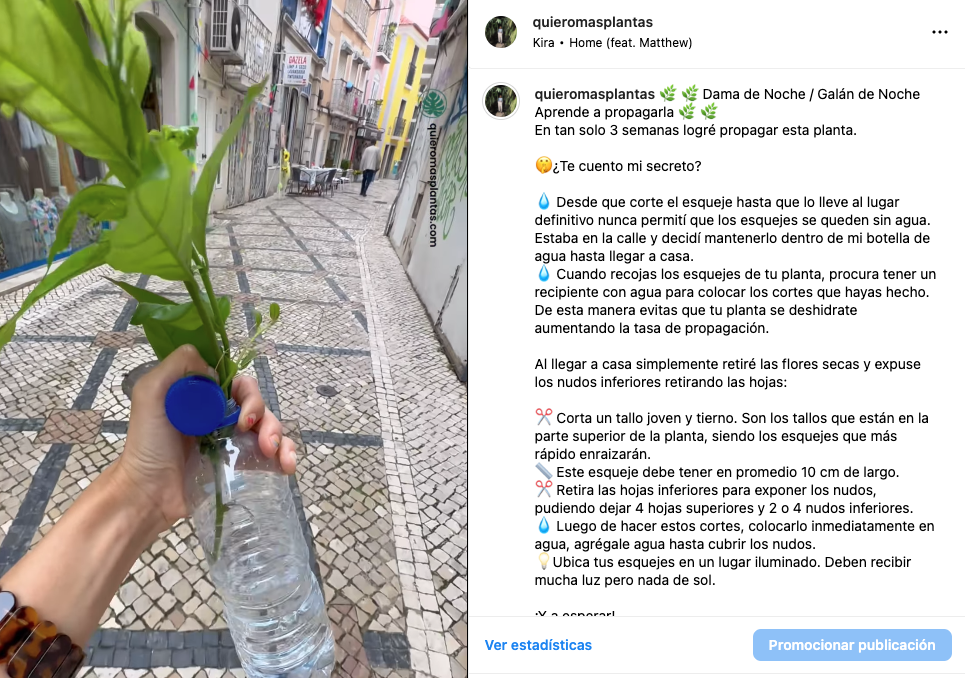Open the quieromasplantas username in header

[x=592, y=22]
